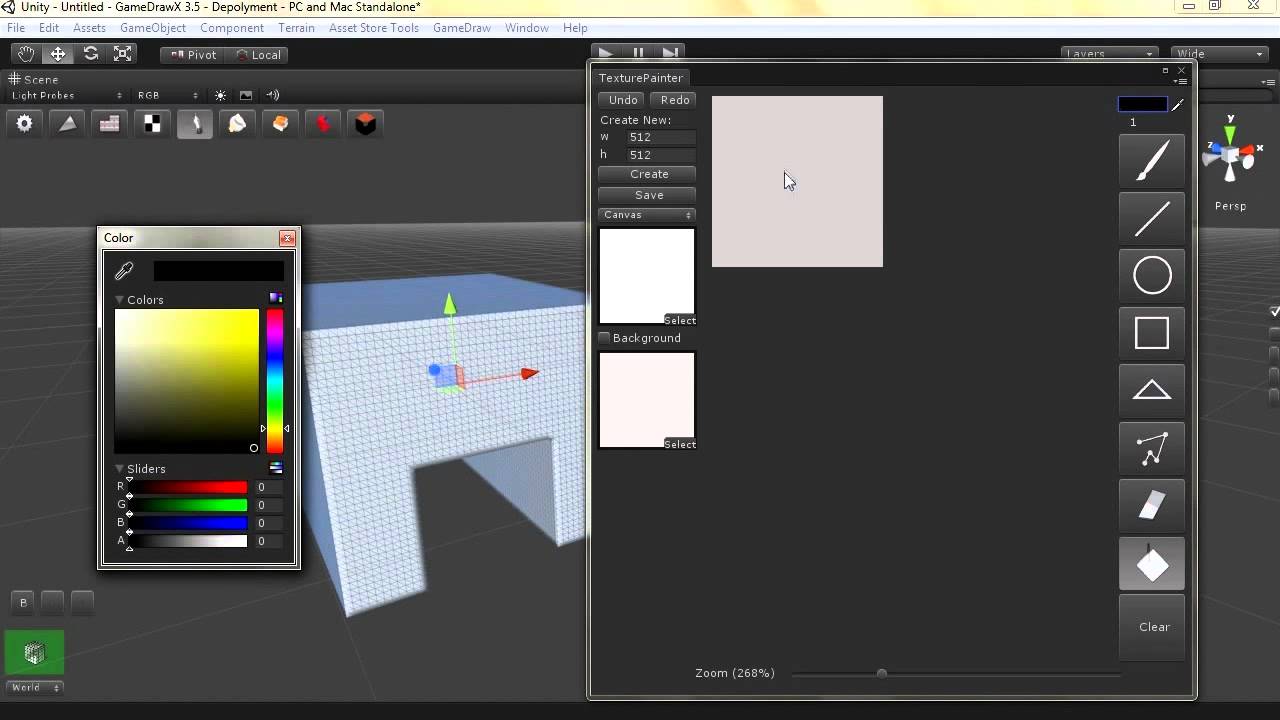Enable the Background checkbox

[604, 338]
